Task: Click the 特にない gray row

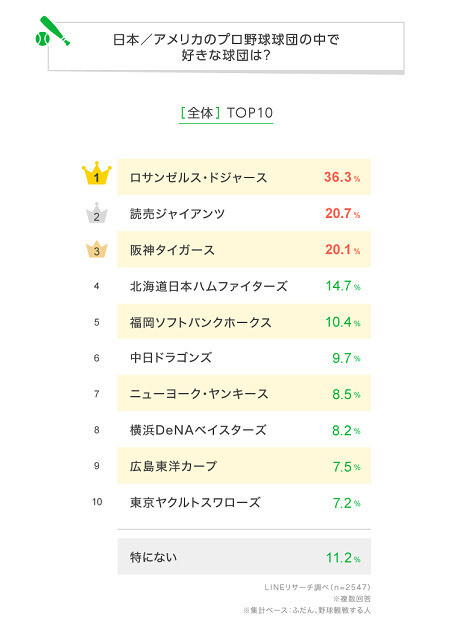Action: pyautogui.click(x=244, y=556)
